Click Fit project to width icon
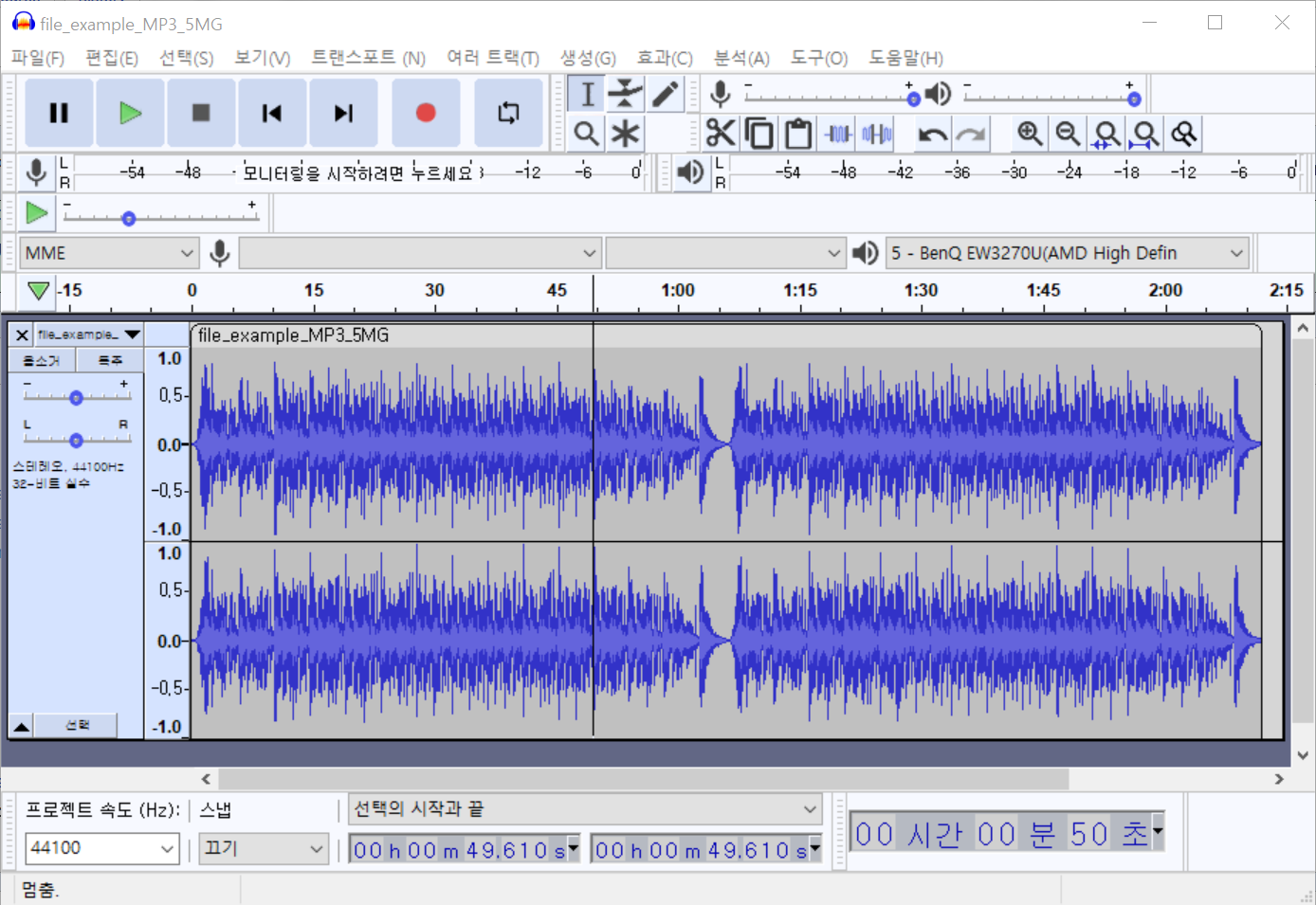The image size is (1316, 905). click(x=1145, y=134)
